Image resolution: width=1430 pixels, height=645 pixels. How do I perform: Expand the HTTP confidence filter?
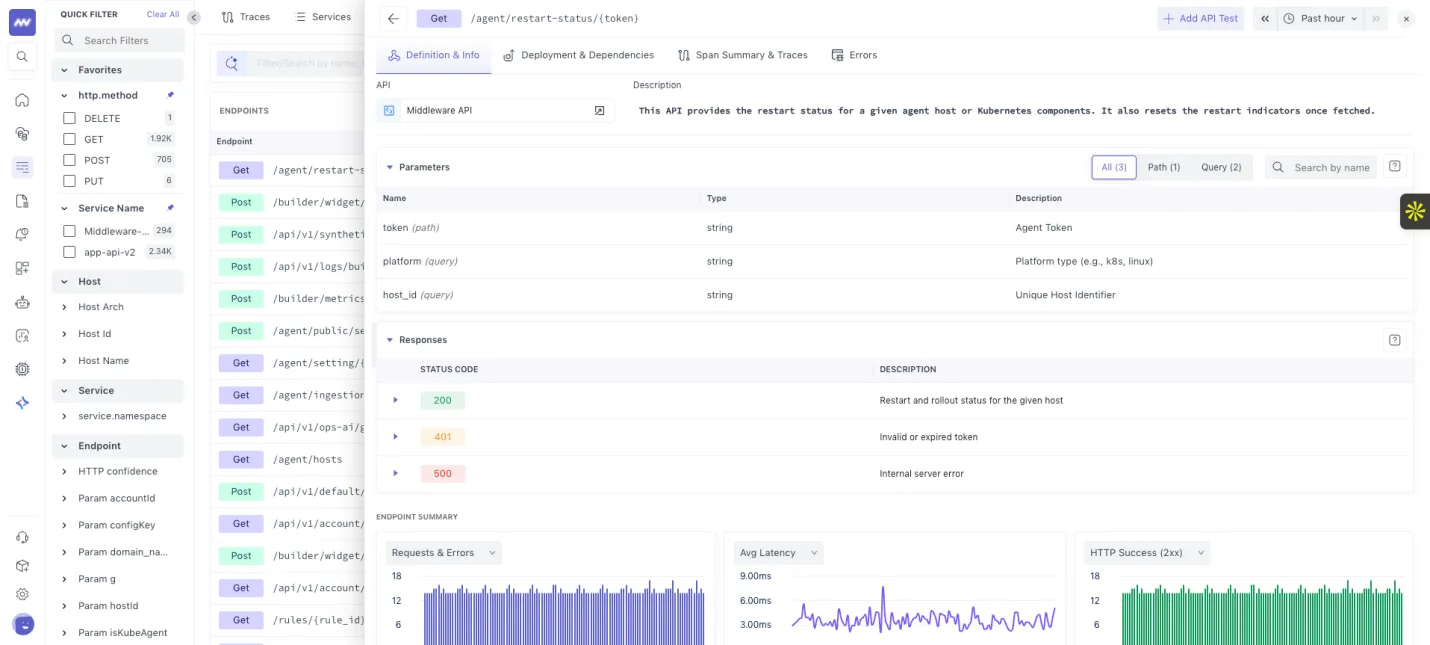[x=65, y=471]
